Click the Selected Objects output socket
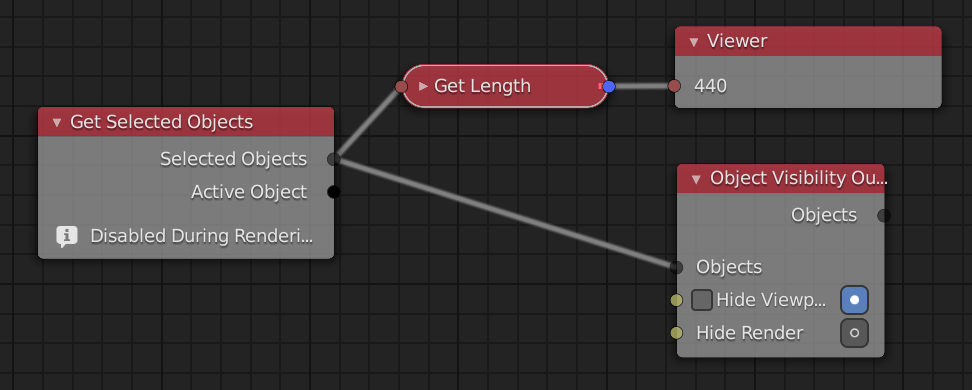The image size is (972, 390). [x=334, y=159]
